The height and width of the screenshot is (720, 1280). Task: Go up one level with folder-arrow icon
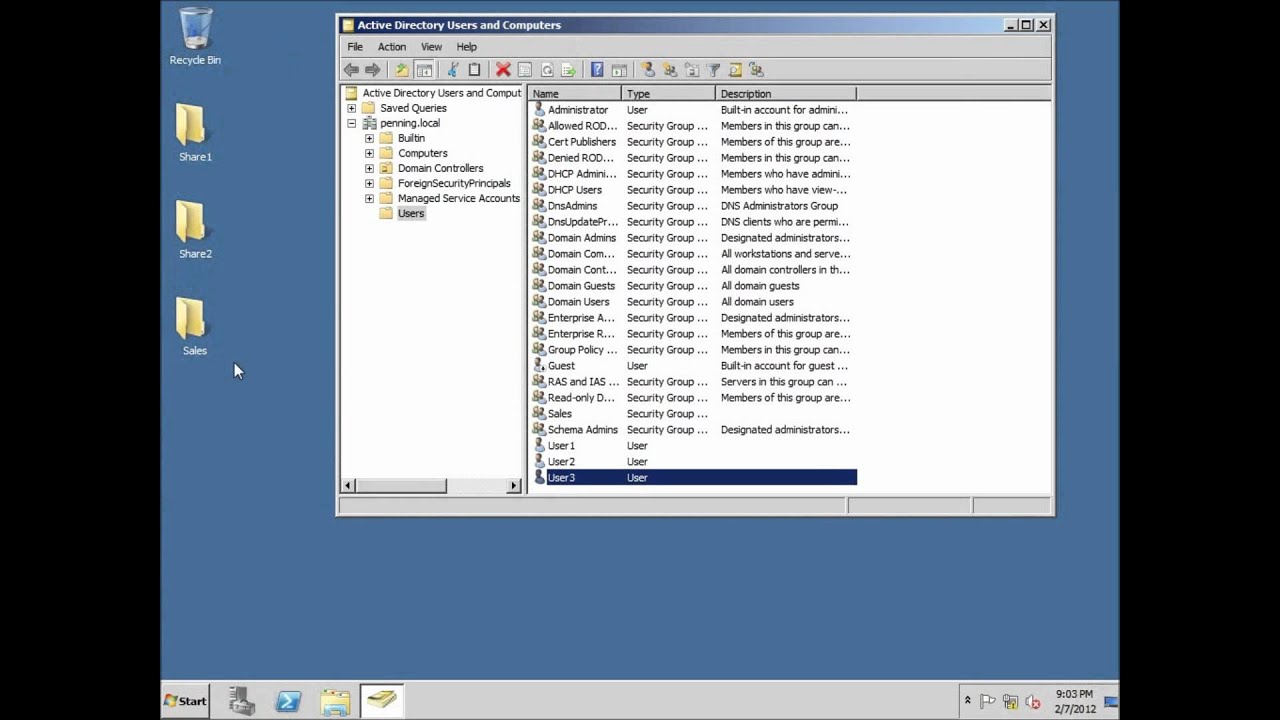click(402, 70)
